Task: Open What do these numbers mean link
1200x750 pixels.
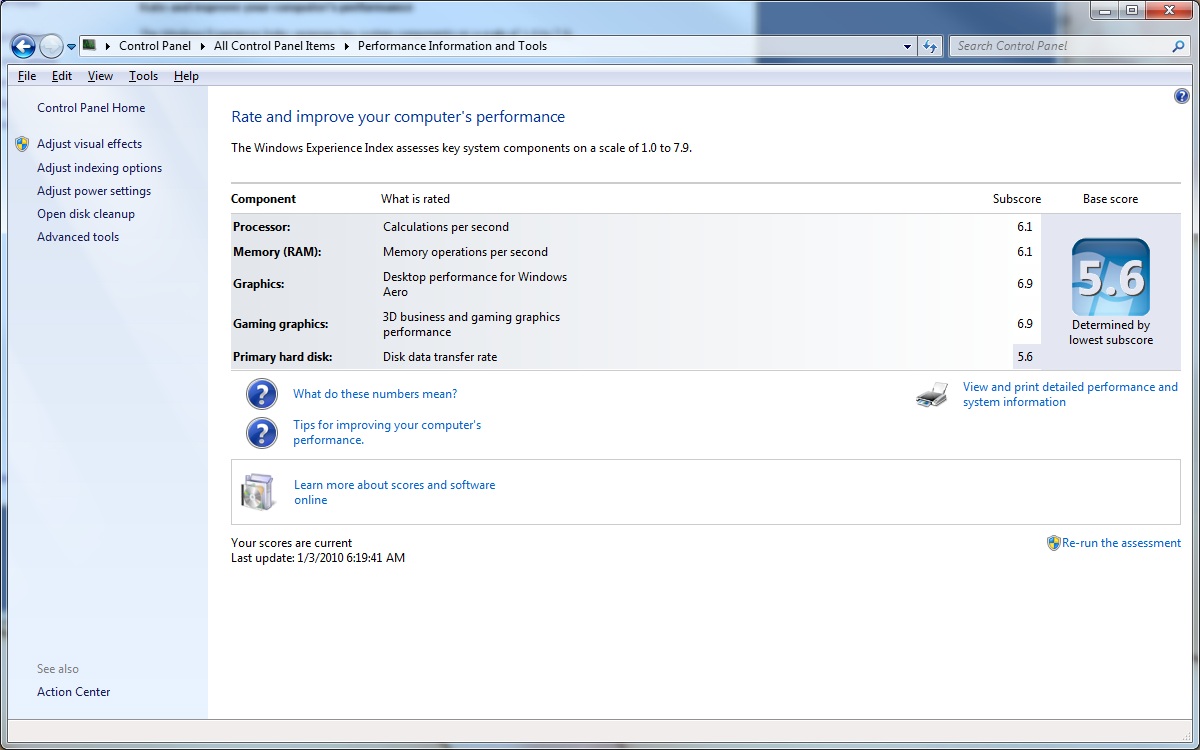Action: click(x=375, y=394)
